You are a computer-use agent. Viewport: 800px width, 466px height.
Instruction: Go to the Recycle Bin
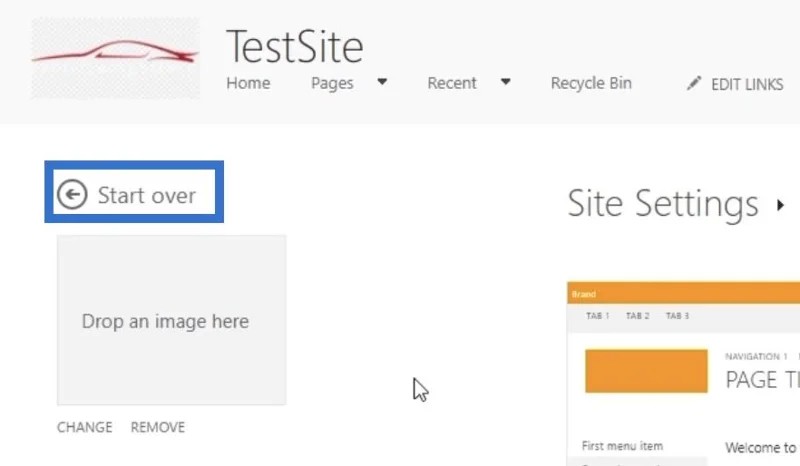[x=591, y=83]
